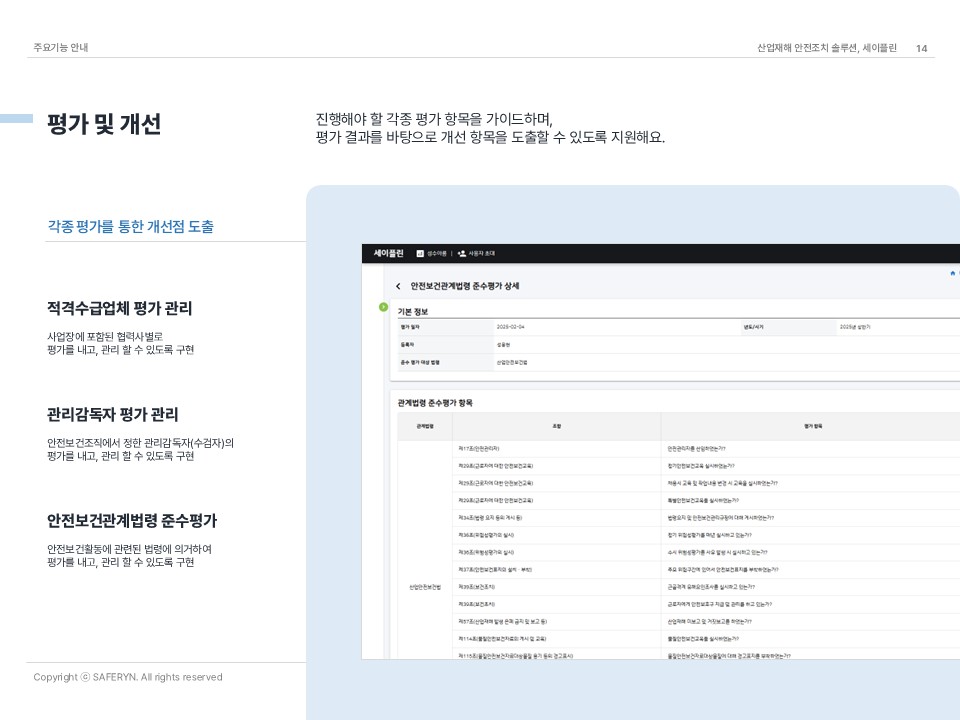Click the 세이플린 logo in the app header

(388, 254)
